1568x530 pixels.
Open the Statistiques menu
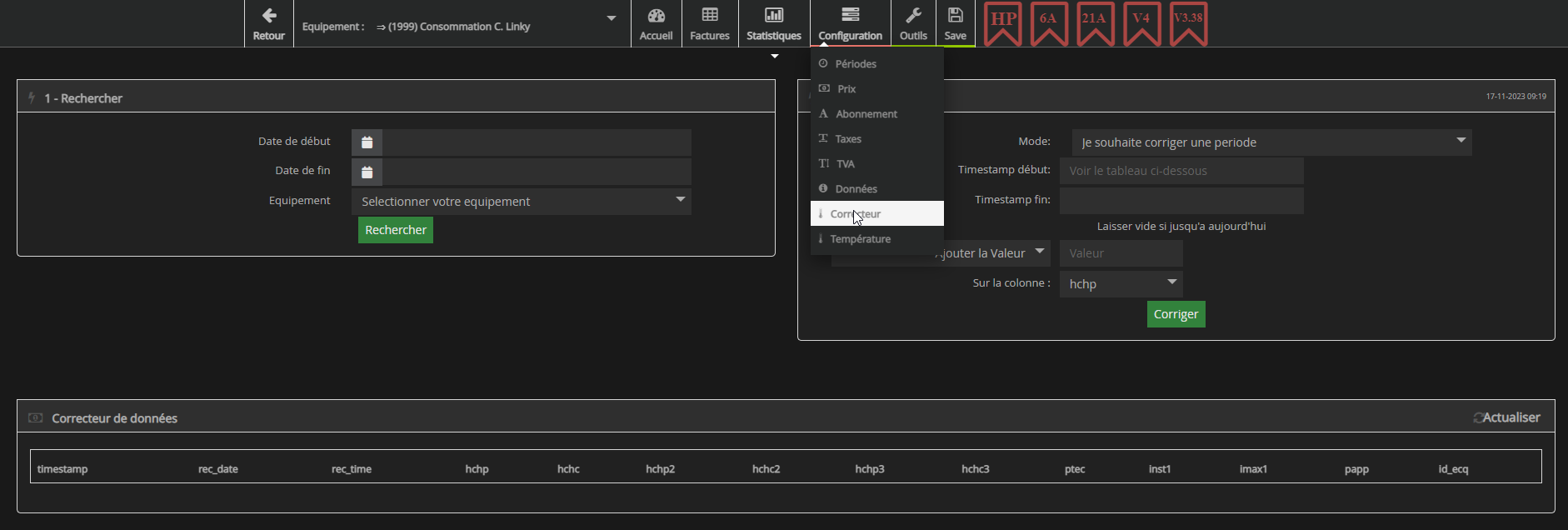774,23
